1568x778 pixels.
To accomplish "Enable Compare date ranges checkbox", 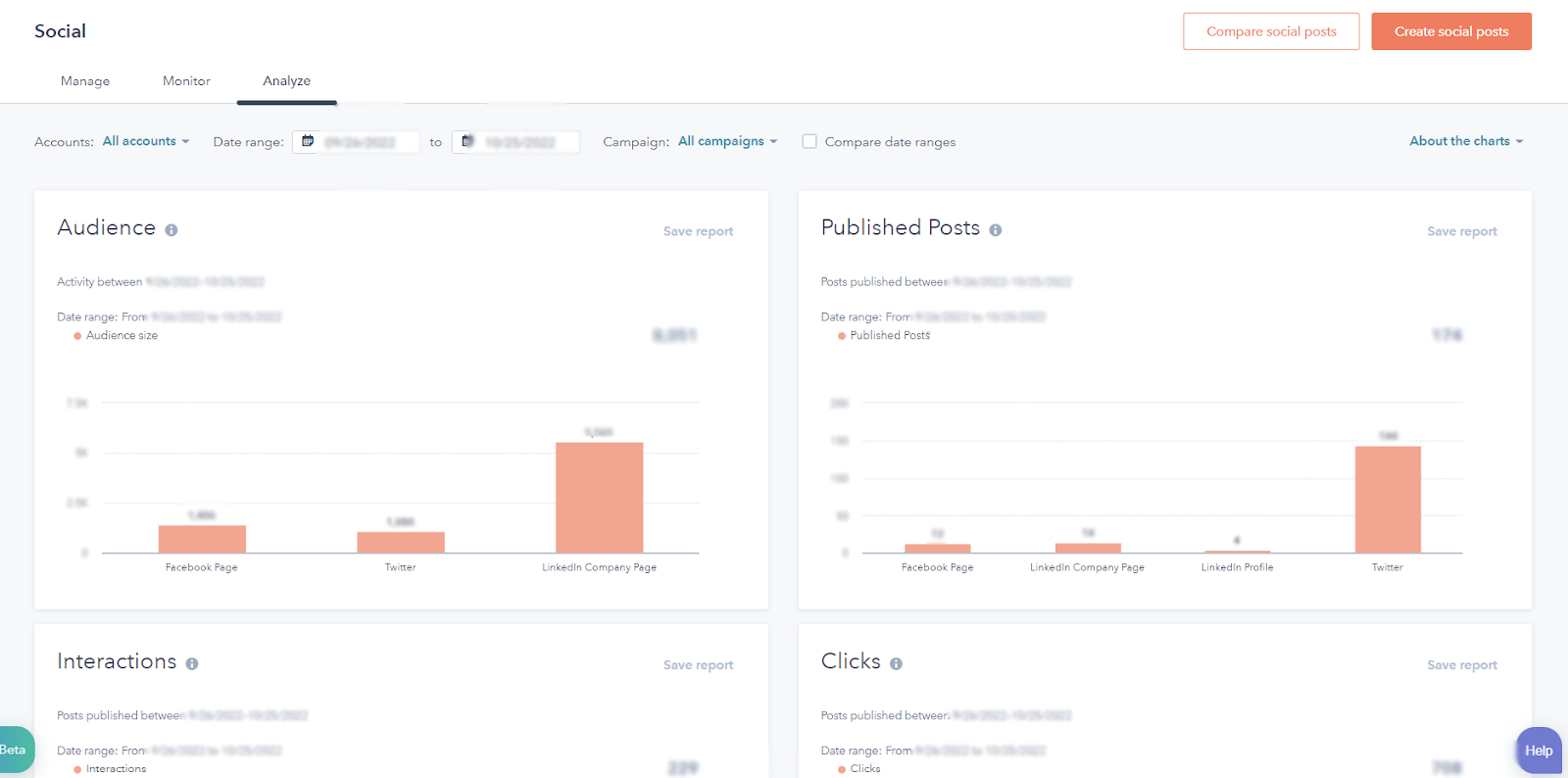I will coord(809,141).
